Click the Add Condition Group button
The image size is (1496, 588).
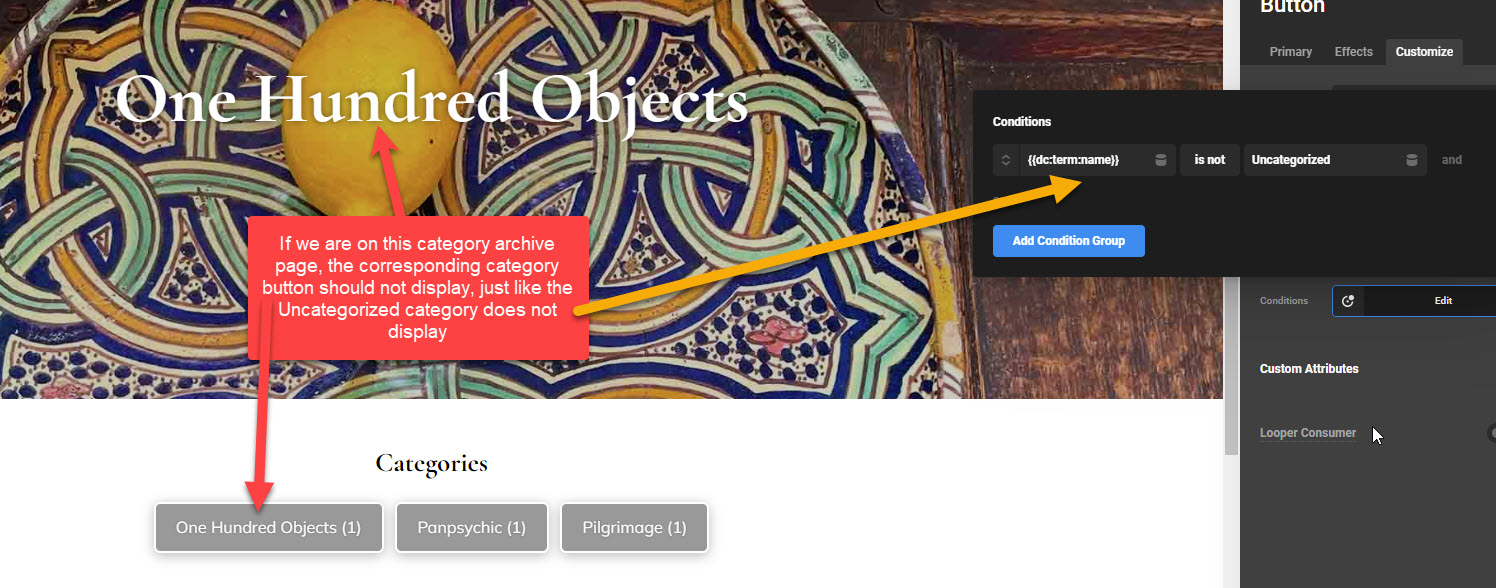coord(1069,241)
